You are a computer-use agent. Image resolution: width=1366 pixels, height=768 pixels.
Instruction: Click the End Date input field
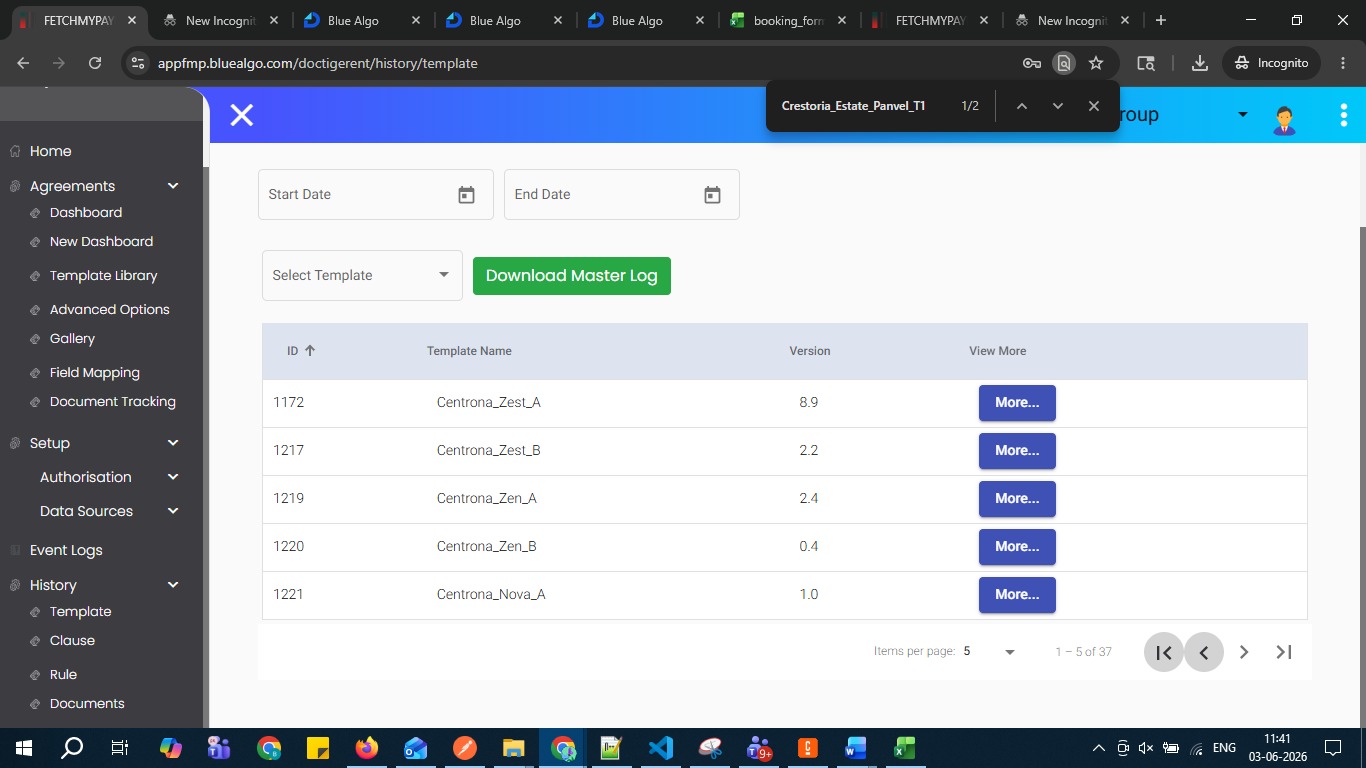pyautogui.click(x=622, y=195)
